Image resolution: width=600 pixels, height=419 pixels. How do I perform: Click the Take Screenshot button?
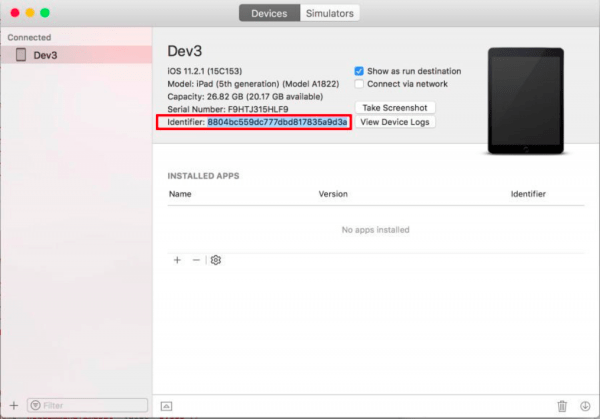click(395, 108)
